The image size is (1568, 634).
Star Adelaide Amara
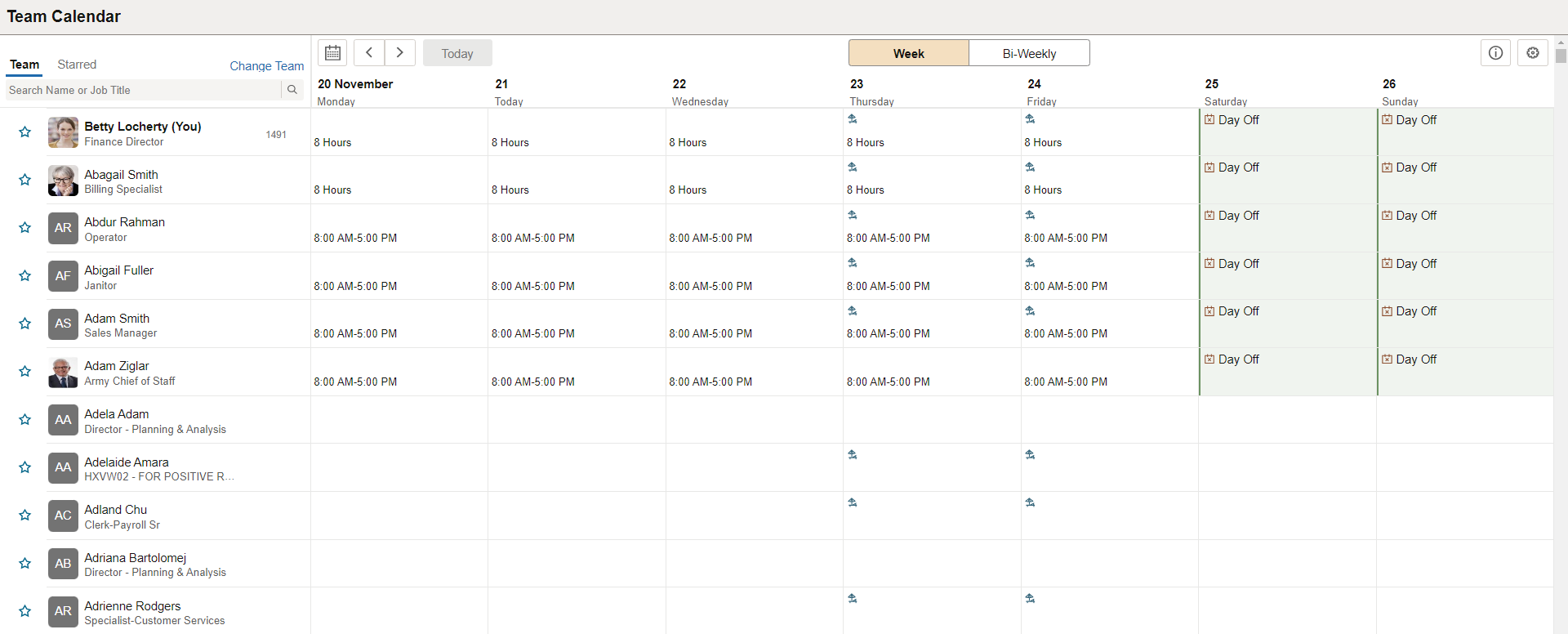click(x=25, y=467)
